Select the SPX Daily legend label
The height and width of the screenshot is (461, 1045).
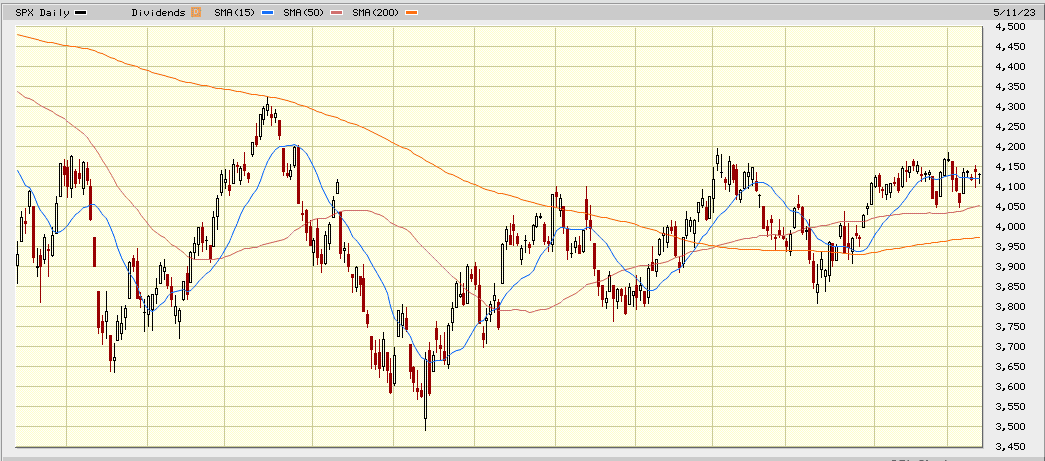coord(43,12)
